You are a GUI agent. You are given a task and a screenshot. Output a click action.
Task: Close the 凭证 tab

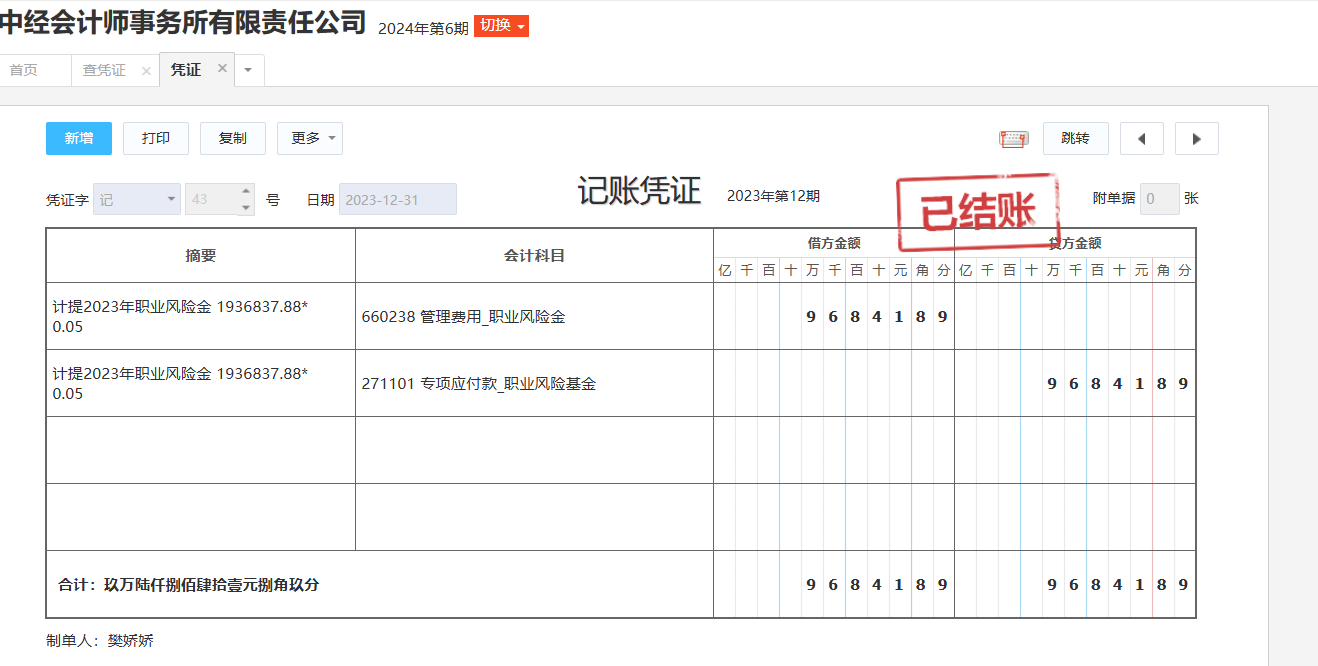pyautogui.click(x=222, y=69)
